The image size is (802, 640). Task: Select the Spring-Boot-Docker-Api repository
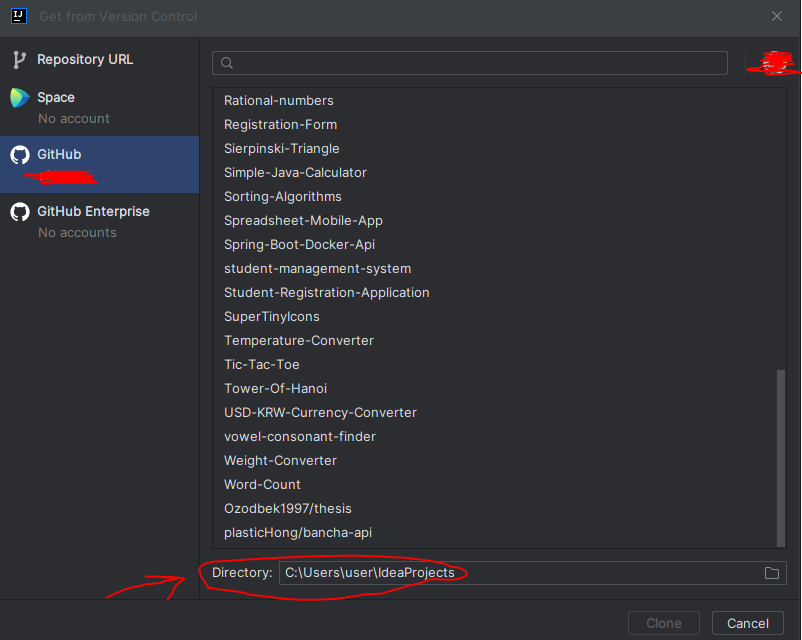coord(499,245)
